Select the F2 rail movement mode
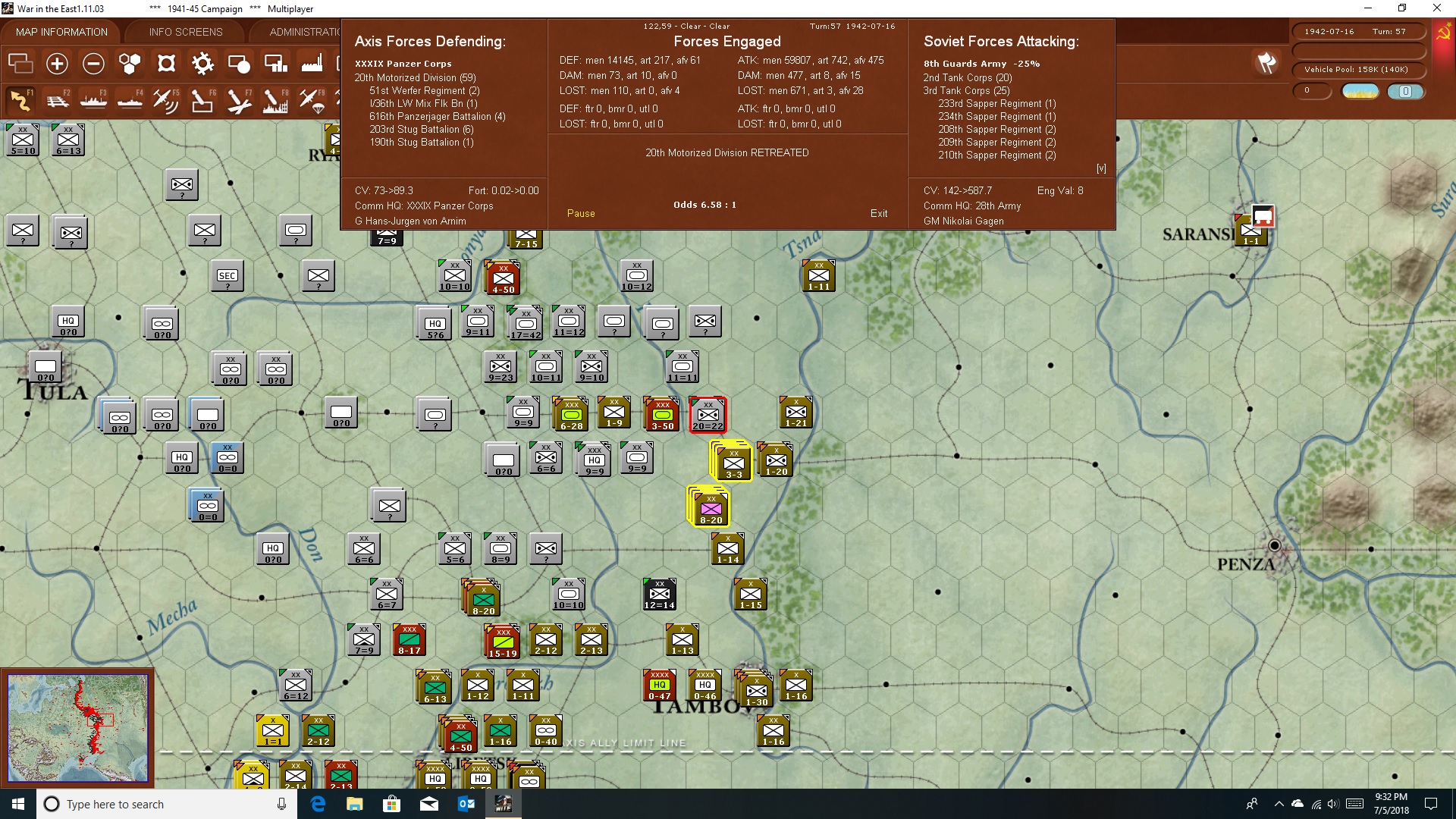 point(57,100)
